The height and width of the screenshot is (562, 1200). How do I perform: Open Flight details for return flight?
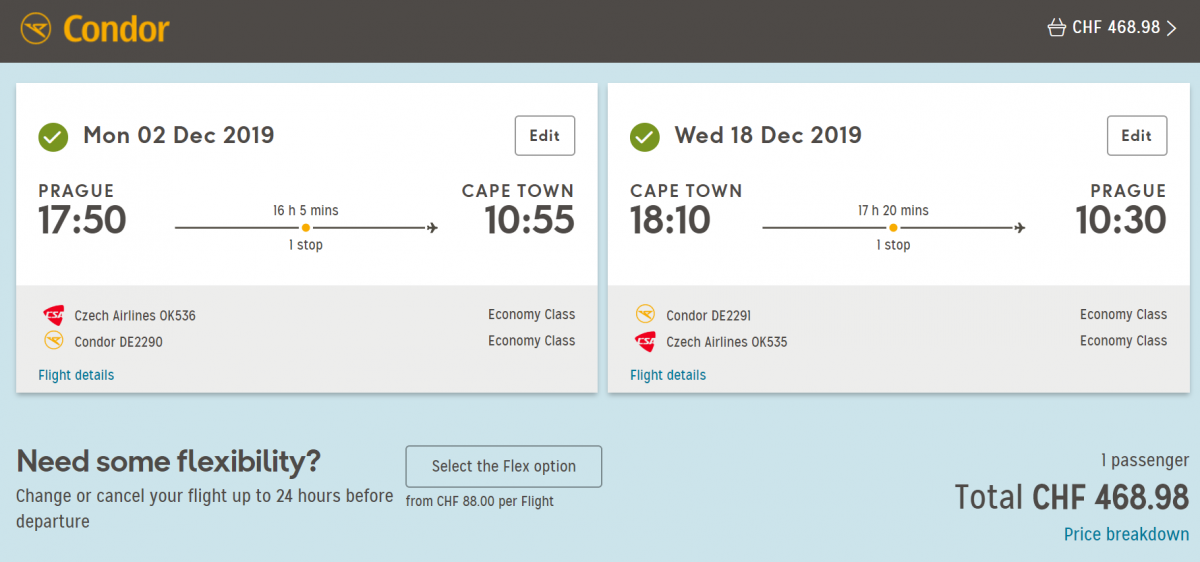click(x=668, y=375)
